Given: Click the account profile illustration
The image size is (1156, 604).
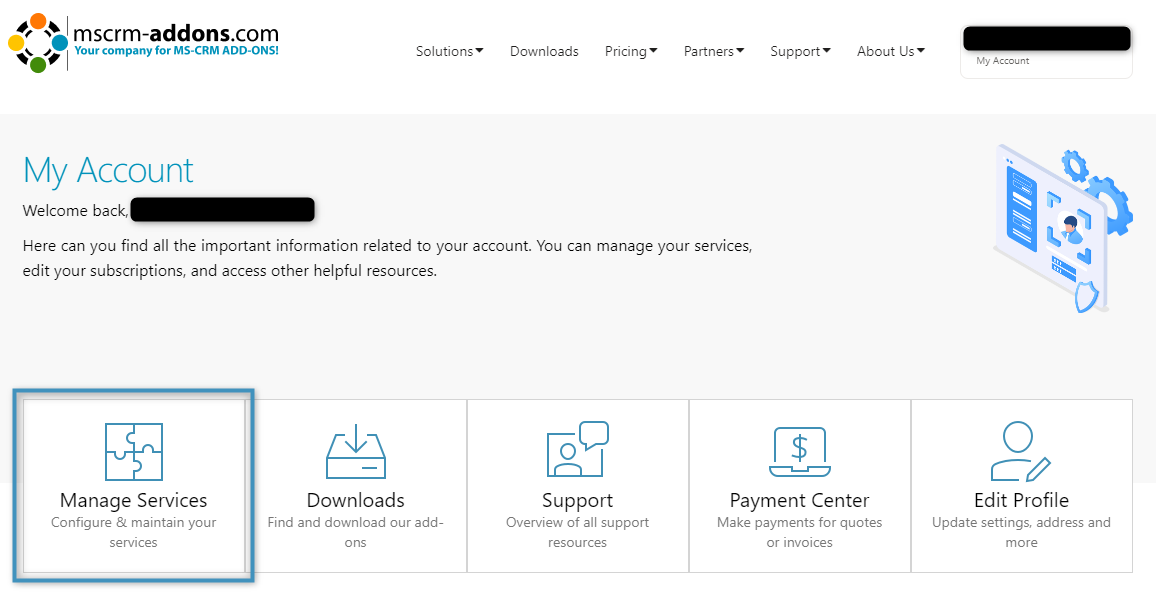Looking at the screenshot, I should tap(1062, 228).
